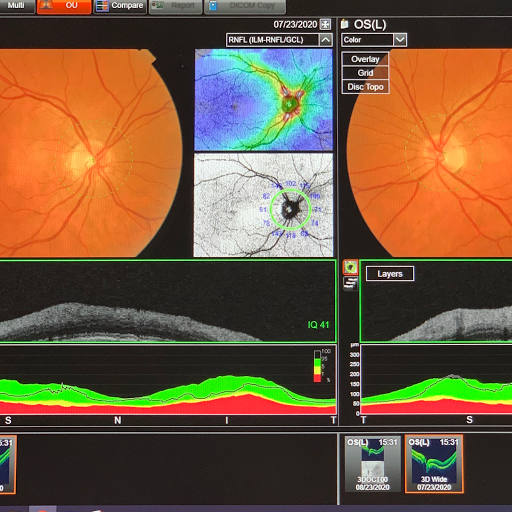
Task: Click the IQ 41 quality value
Action: [x=318, y=325]
